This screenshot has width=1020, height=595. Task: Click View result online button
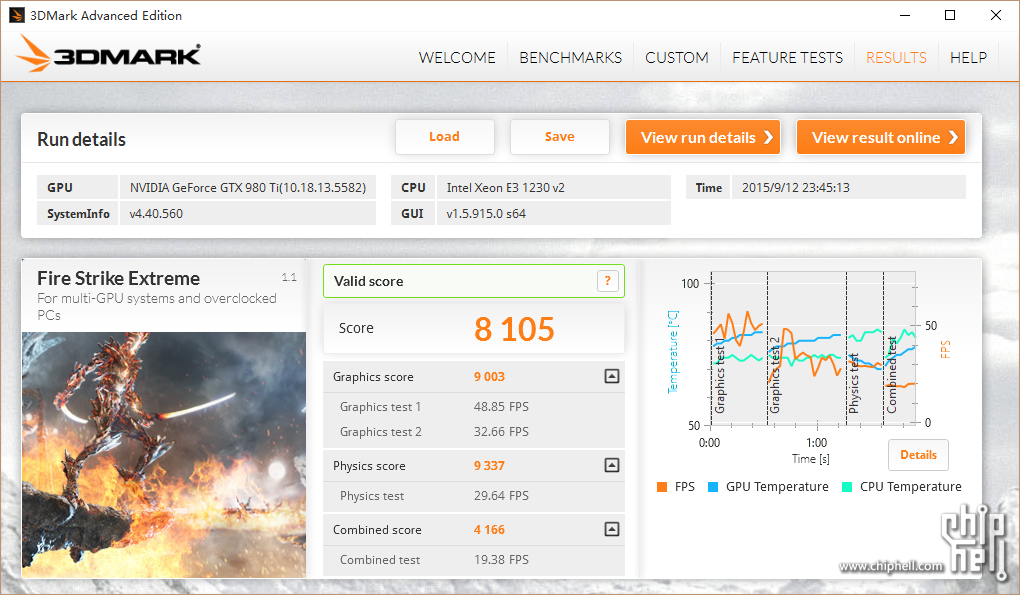881,137
